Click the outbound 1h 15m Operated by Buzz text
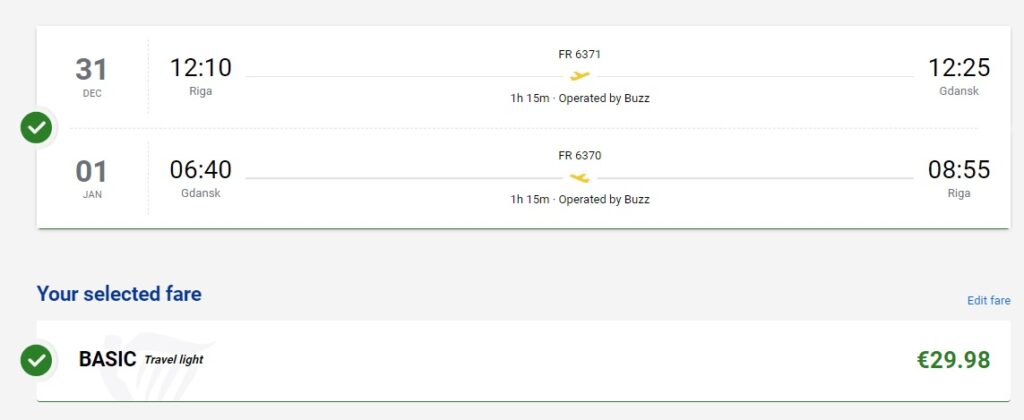1024x420 pixels. [x=579, y=98]
